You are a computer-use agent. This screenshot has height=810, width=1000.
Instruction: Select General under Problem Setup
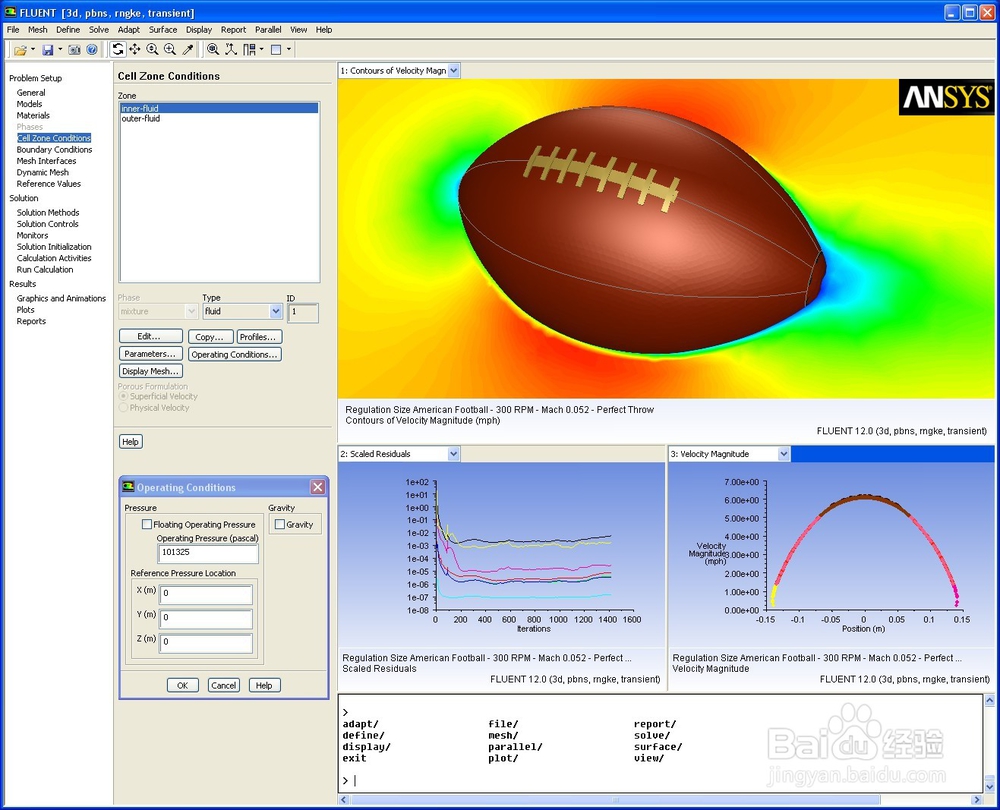31,92
